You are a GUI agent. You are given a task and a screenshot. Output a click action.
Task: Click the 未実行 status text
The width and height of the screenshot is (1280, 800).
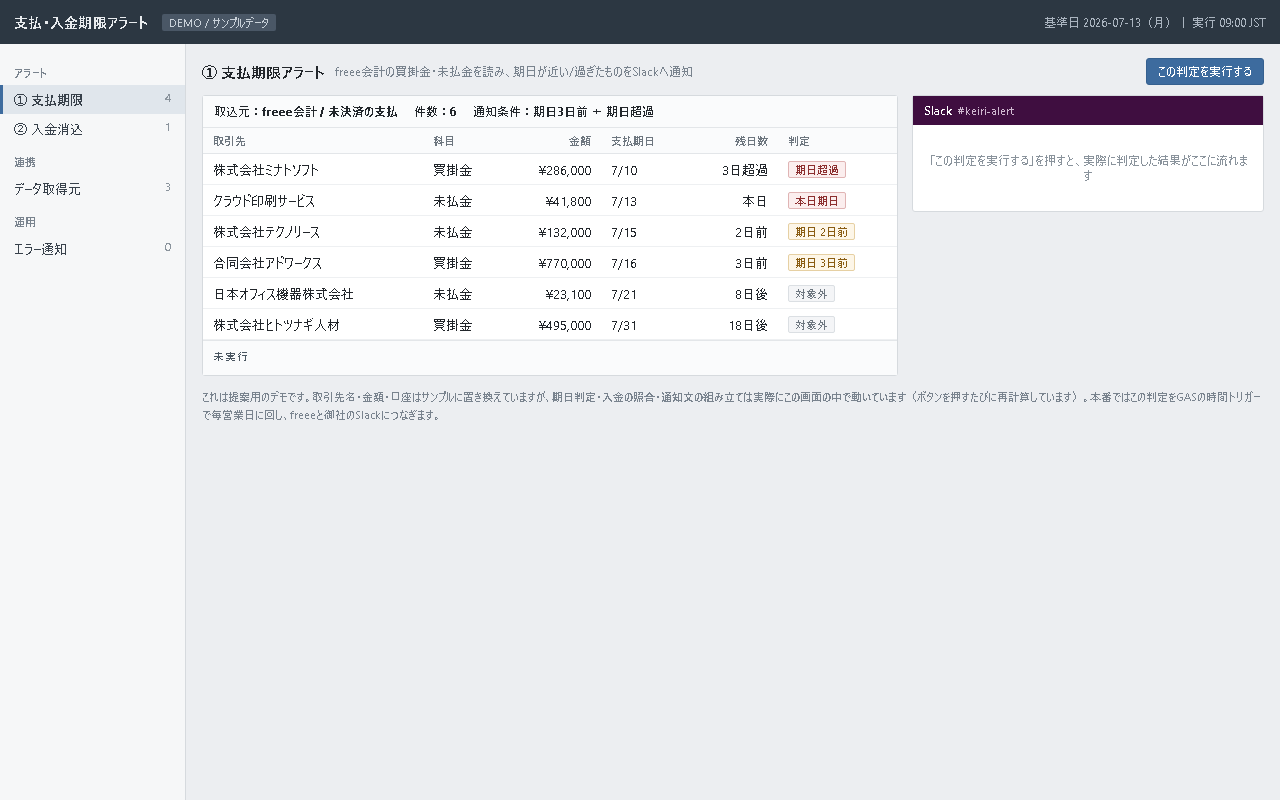pos(231,356)
